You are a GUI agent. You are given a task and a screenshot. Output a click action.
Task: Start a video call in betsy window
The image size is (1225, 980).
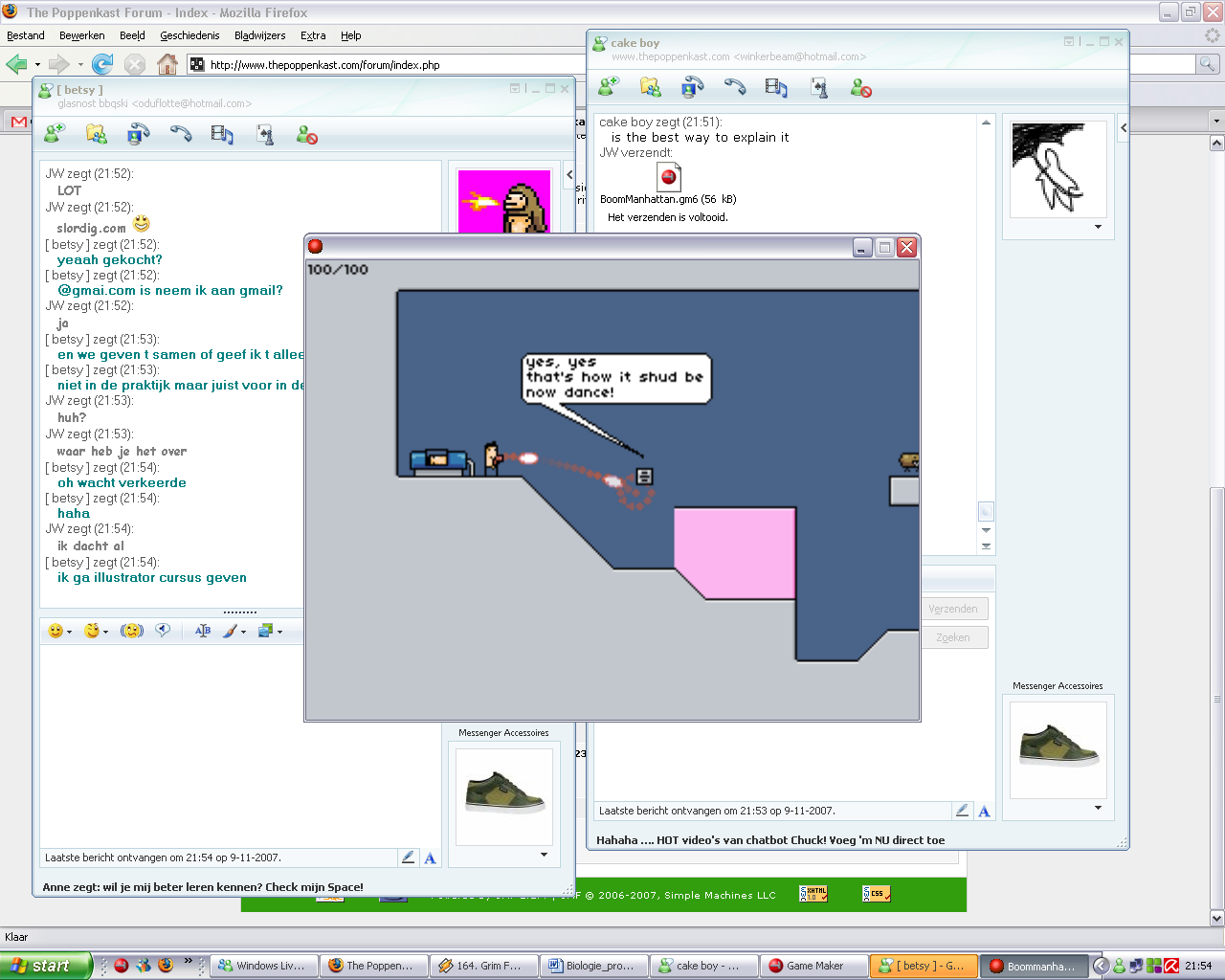[139, 135]
